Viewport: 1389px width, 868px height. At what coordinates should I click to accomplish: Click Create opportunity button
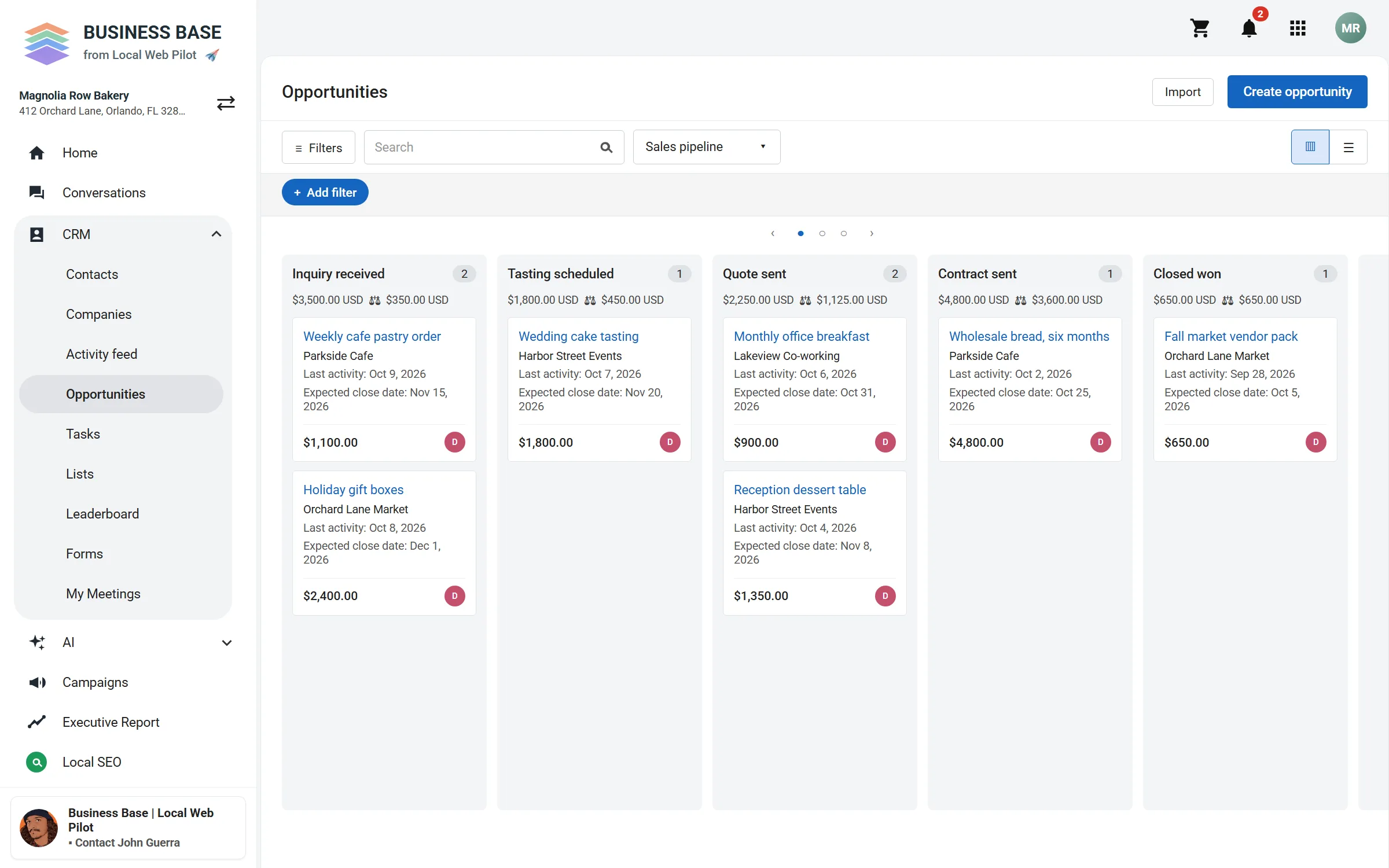(x=1297, y=91)
